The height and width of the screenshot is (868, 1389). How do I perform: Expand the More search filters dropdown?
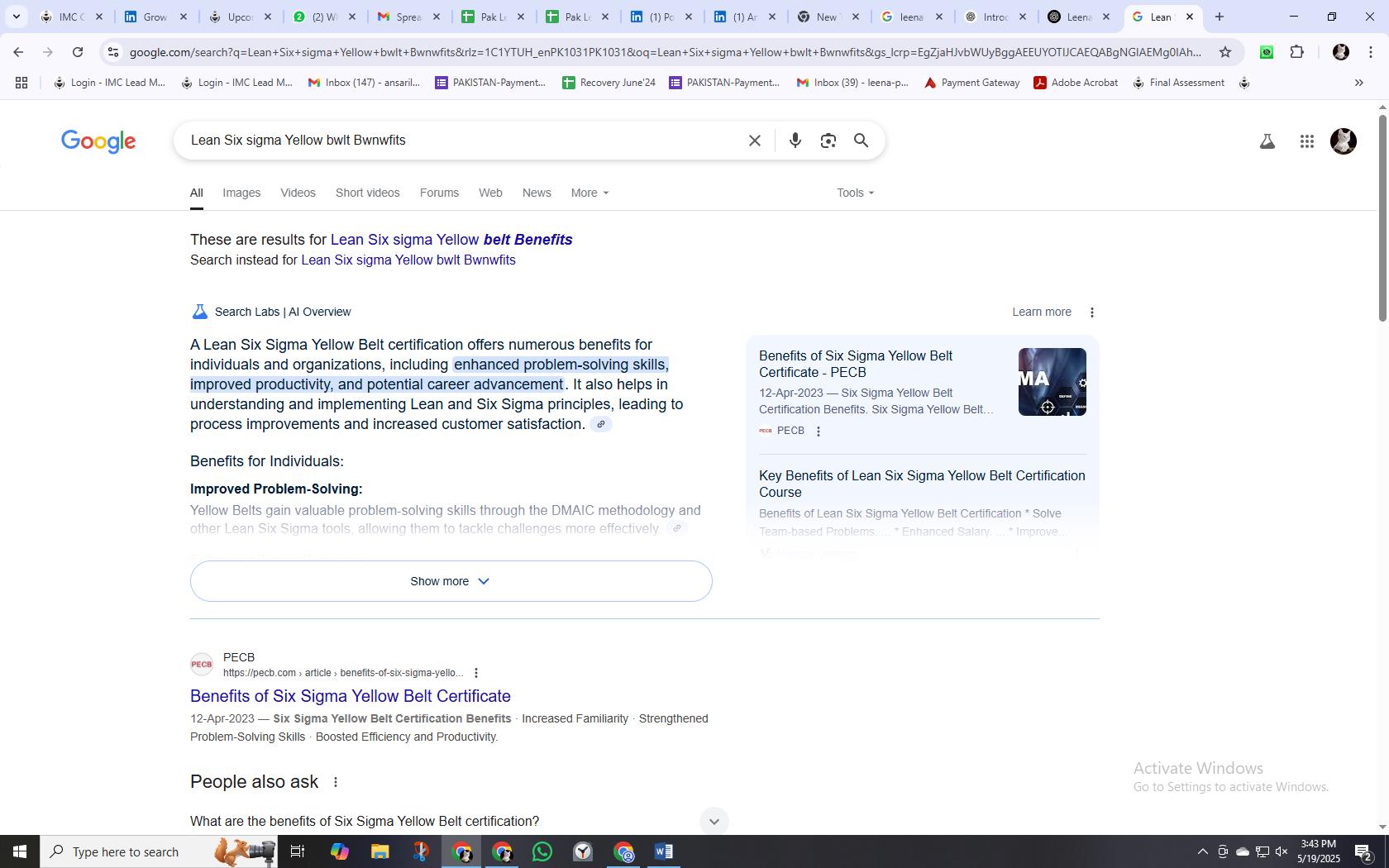pos(589,193)
